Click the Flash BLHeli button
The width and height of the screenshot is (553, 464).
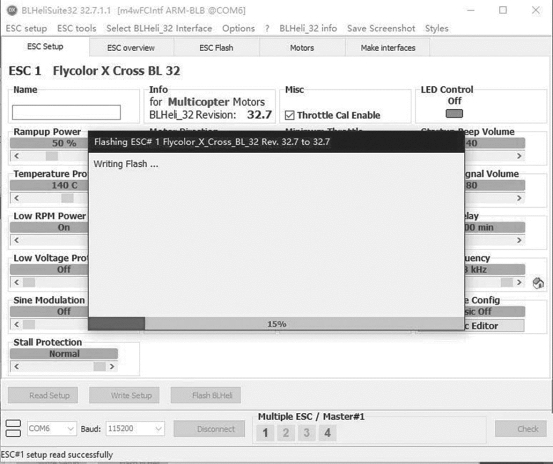click(x=206, y=395)
